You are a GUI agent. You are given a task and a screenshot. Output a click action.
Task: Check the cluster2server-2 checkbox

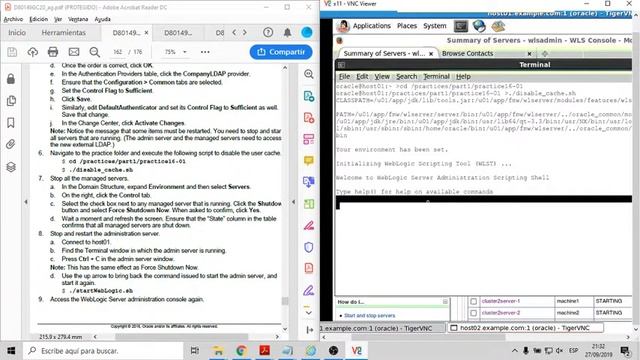473,313
